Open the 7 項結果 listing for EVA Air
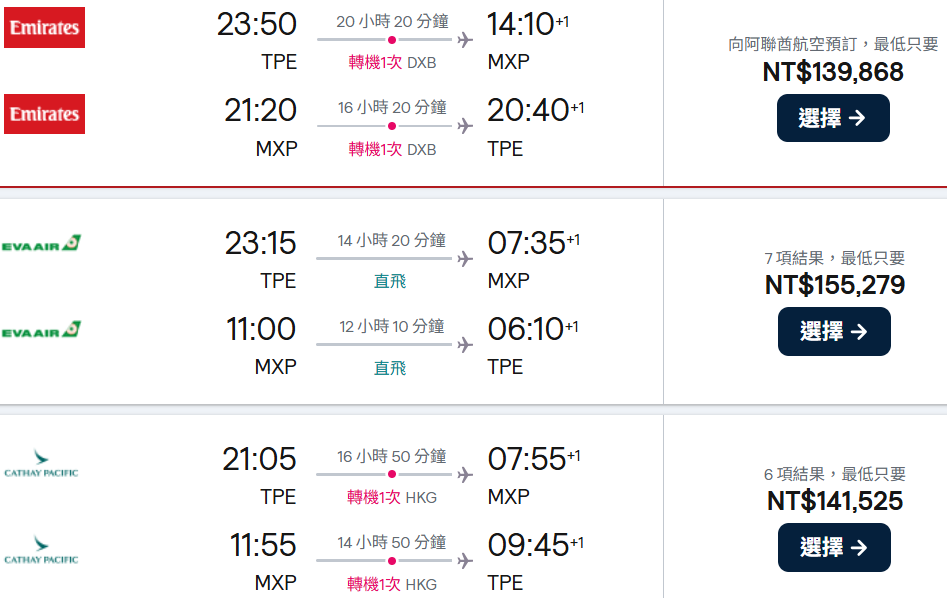This screenshot has height=598, width=947. 834,259
